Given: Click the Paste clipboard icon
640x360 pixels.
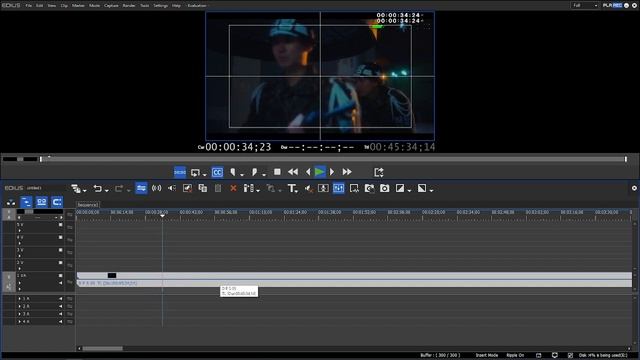Looking at the screenshot, I should coord(218,188).
